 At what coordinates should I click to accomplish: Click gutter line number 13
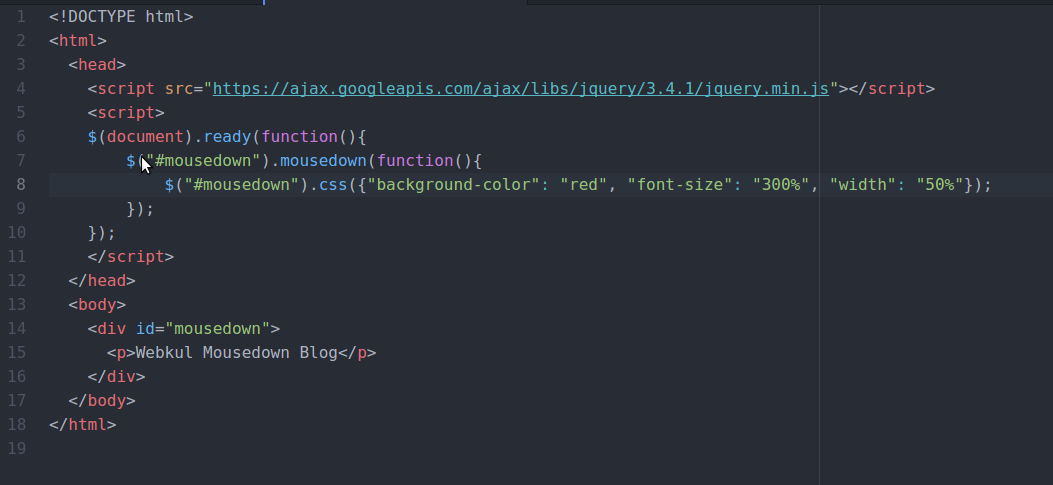(17, 305)
